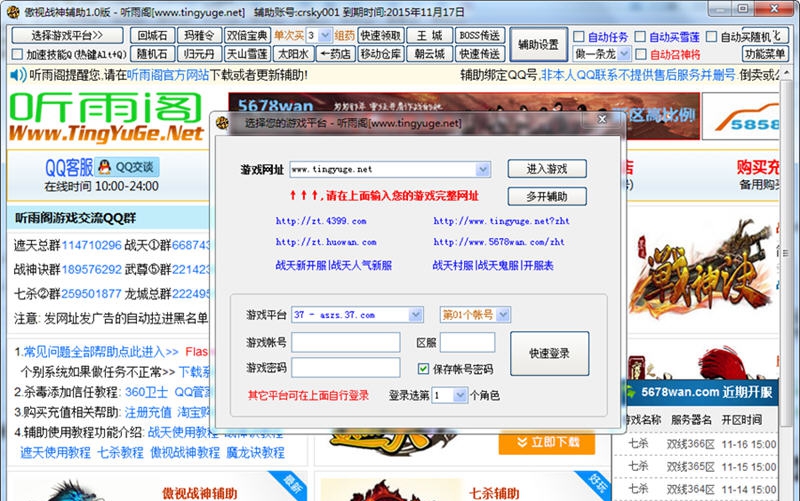This screenshot has height=501, width=800.
Task: Open the 注册充值 help link
Action: [x=148, y=412]
